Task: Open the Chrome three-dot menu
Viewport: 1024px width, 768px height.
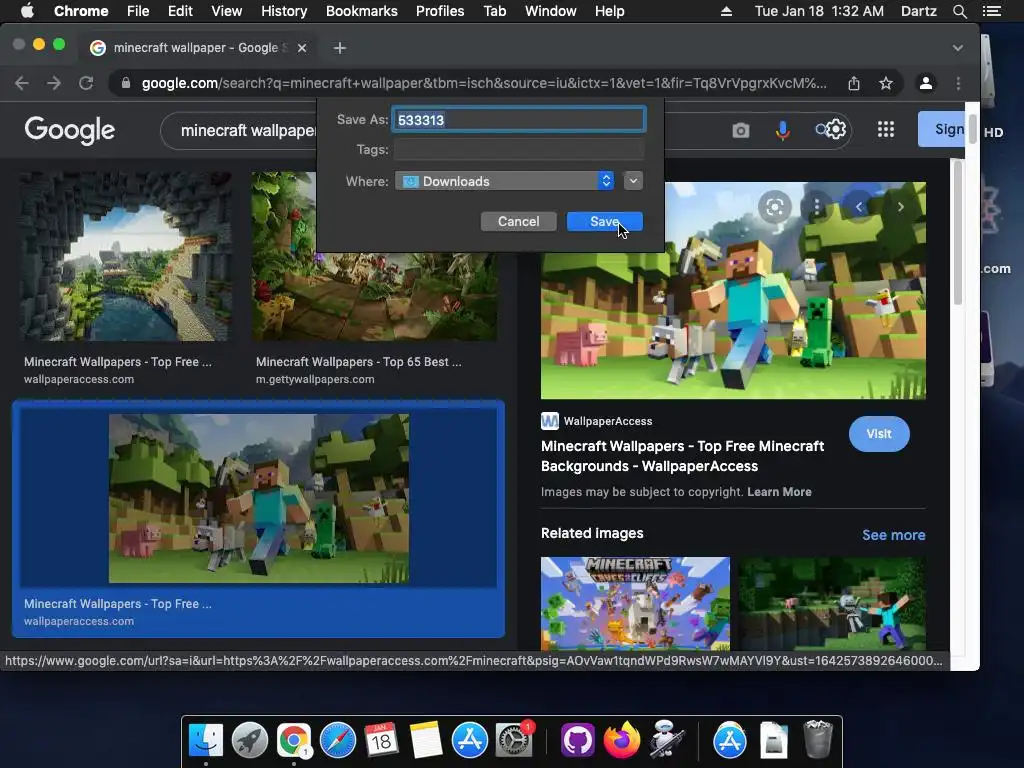Action: click(x=958, y=83)
